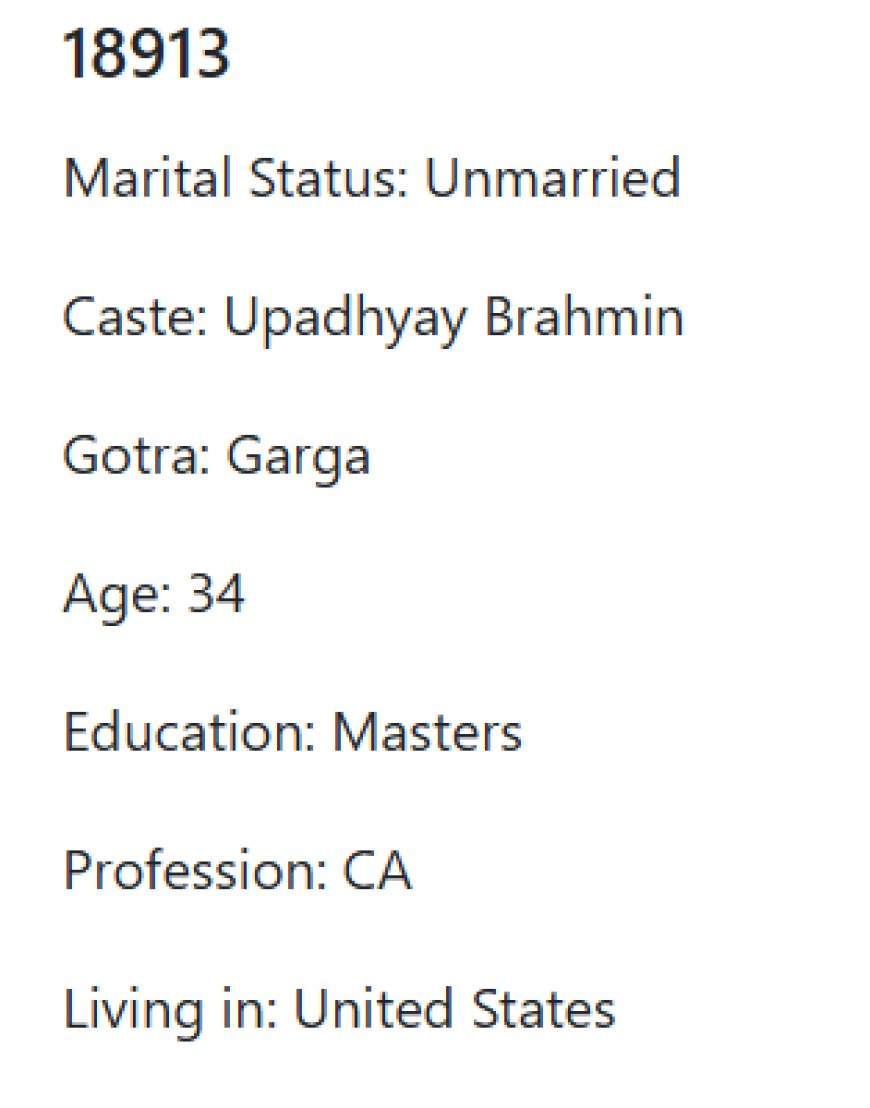Click the Profession label
Viewport: 870px width, 1108px height.
(195, 871)
